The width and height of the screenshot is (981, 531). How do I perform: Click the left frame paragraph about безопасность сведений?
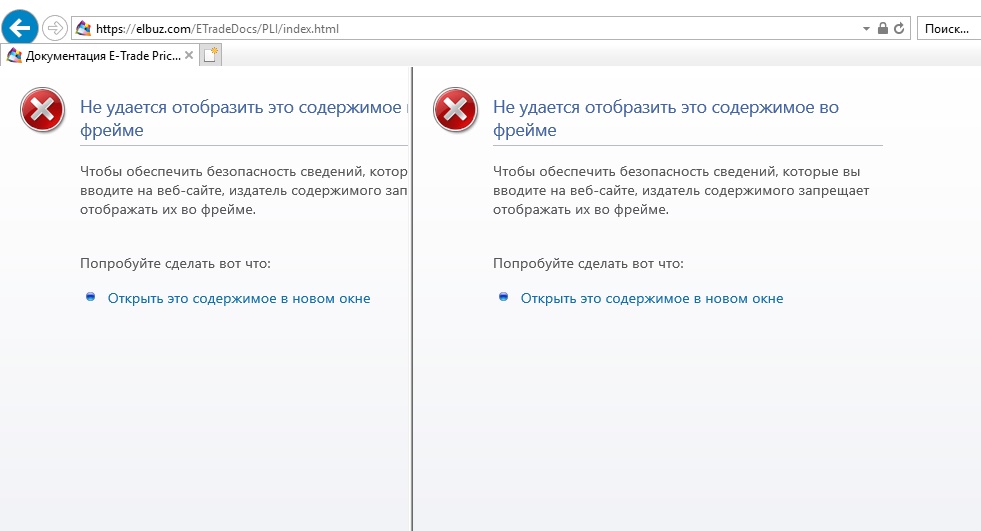point(244,190)
